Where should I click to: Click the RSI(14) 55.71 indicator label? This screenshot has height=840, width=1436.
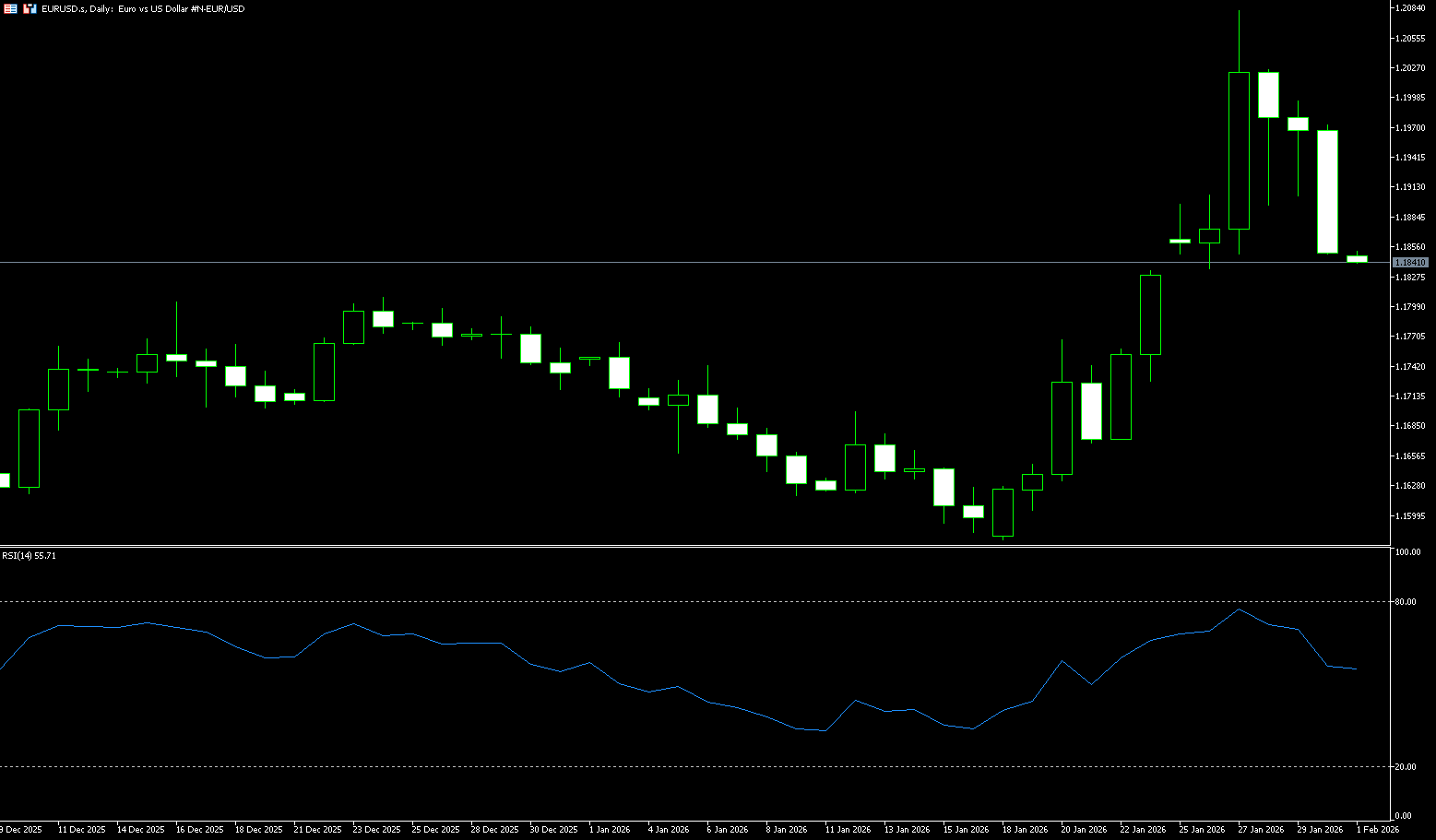coord(29,556)
